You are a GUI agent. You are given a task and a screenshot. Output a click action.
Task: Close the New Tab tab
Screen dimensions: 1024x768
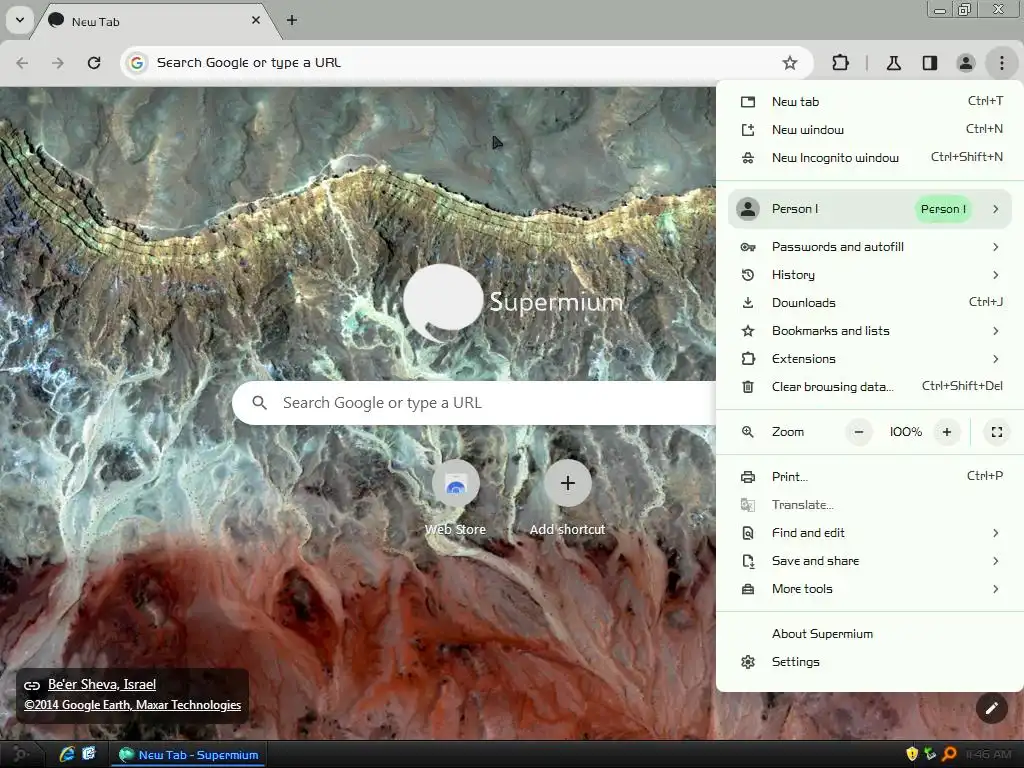[256, 20]
